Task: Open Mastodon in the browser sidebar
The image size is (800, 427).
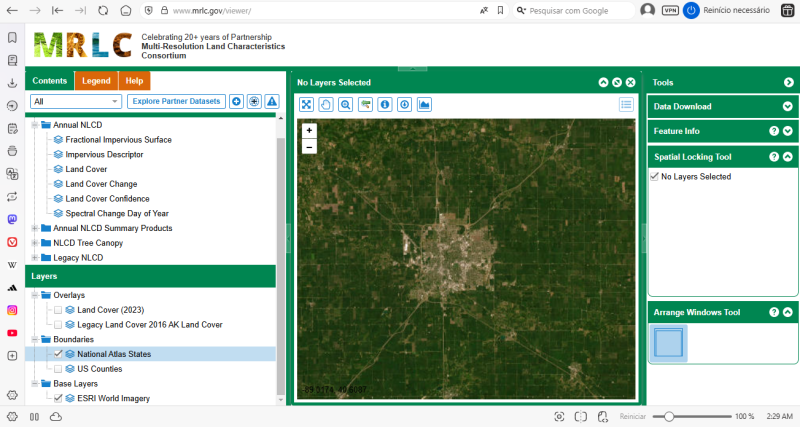Action: [12, 219]
